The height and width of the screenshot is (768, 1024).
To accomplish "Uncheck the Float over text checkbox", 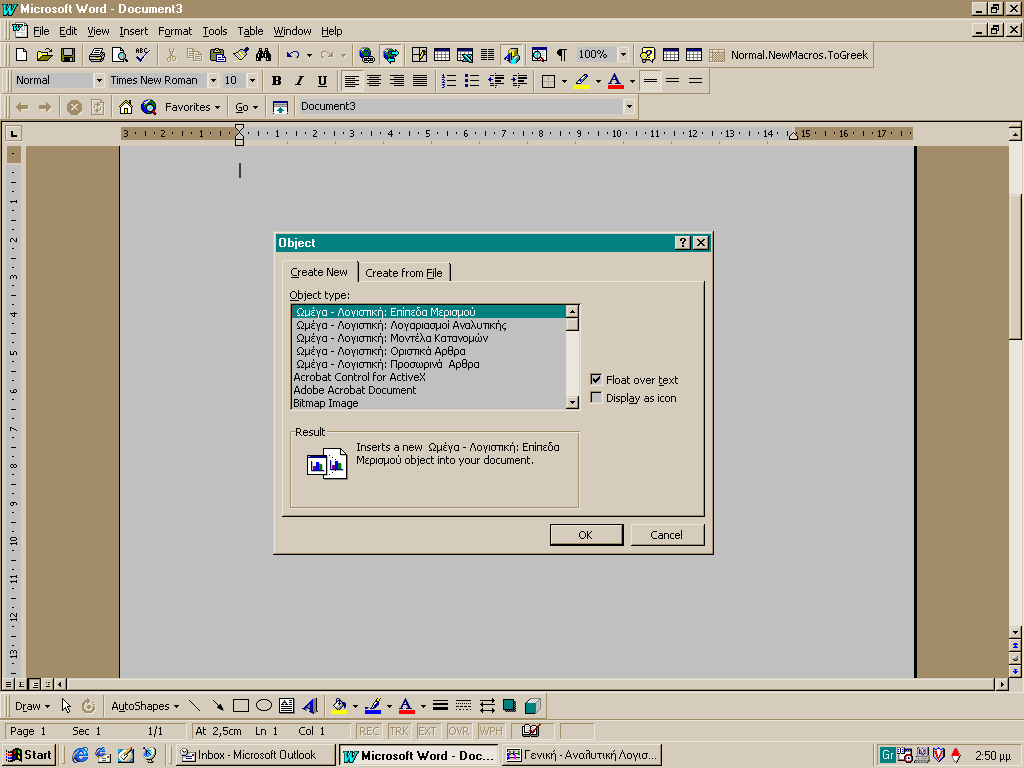I will [x=596, y=379].
